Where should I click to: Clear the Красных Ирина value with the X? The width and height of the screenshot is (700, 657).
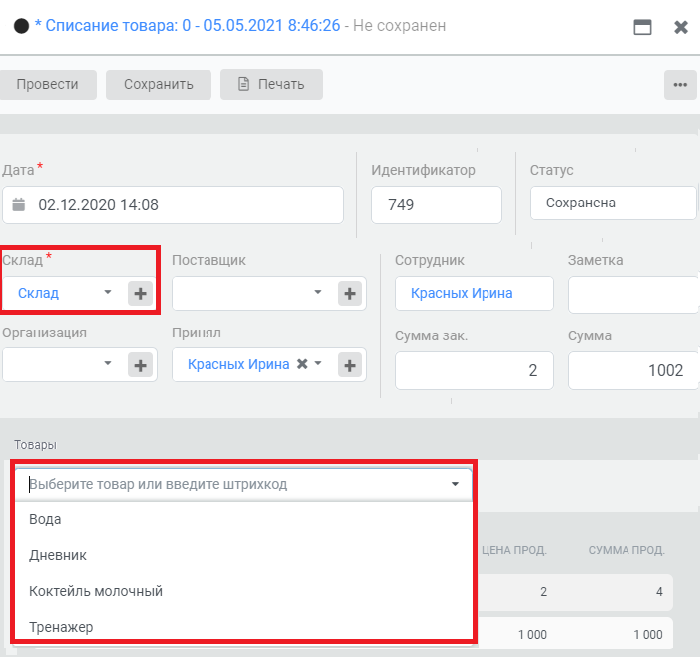pyautogui.click(x=302, y=364)
